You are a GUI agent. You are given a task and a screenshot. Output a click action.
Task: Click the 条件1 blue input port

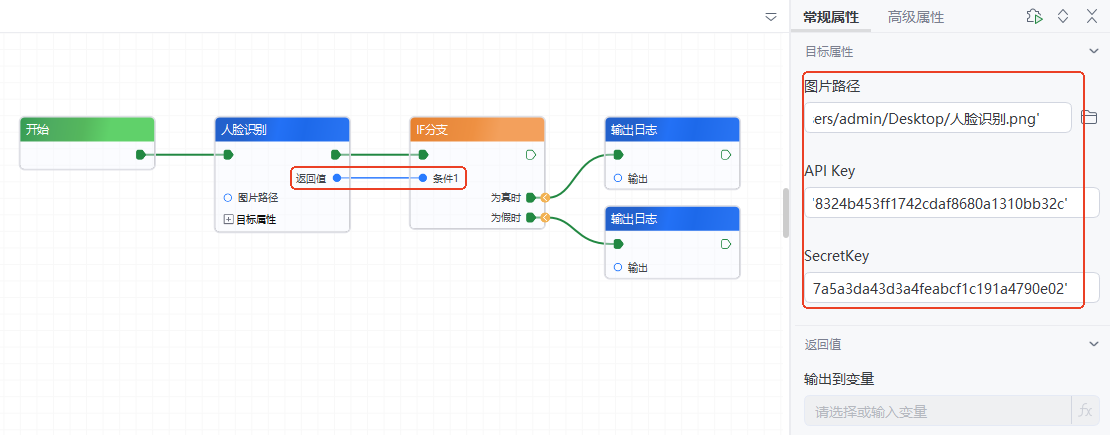[423, 178]
